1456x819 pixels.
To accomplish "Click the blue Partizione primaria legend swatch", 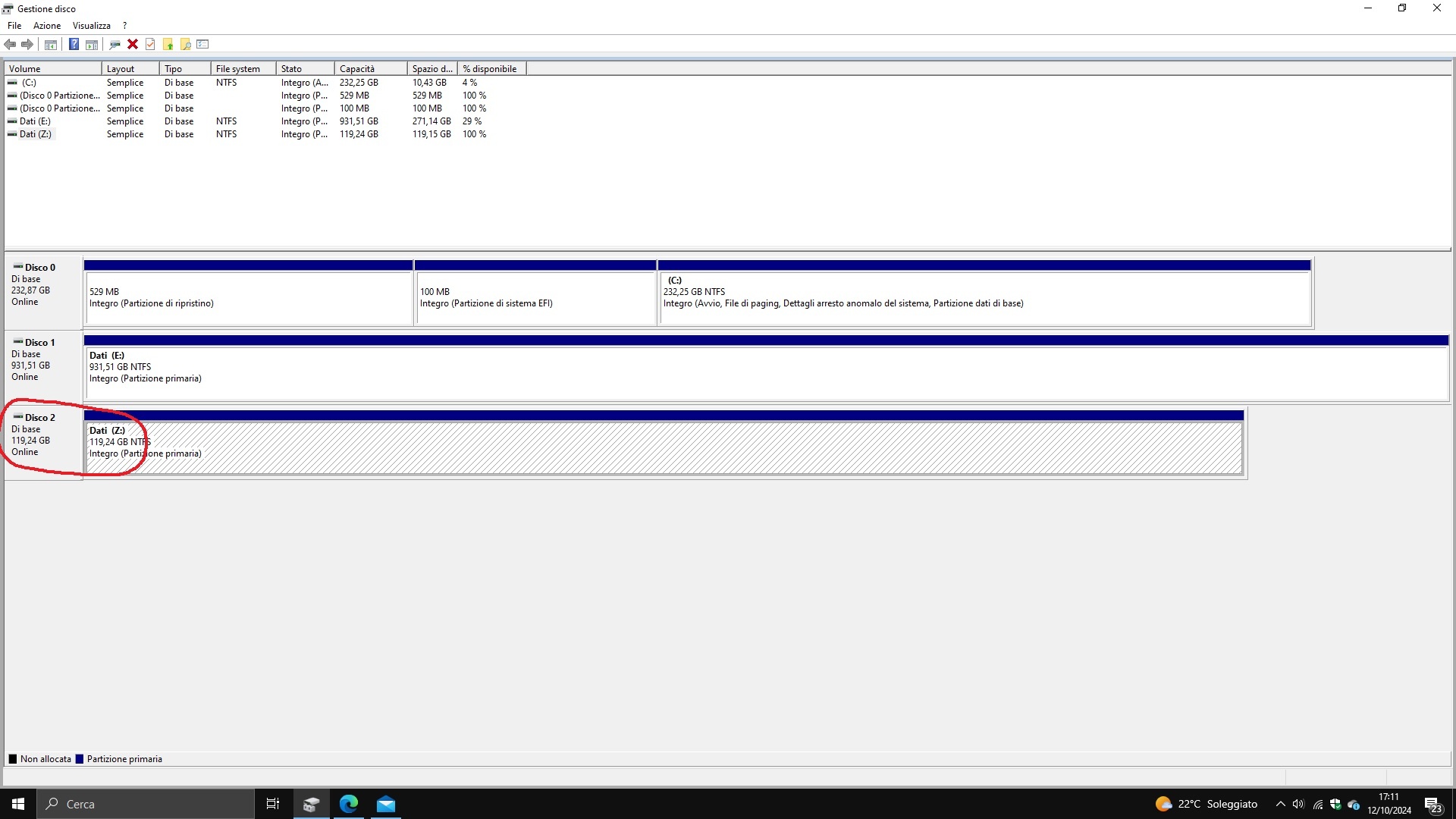I will coord(80,759).
